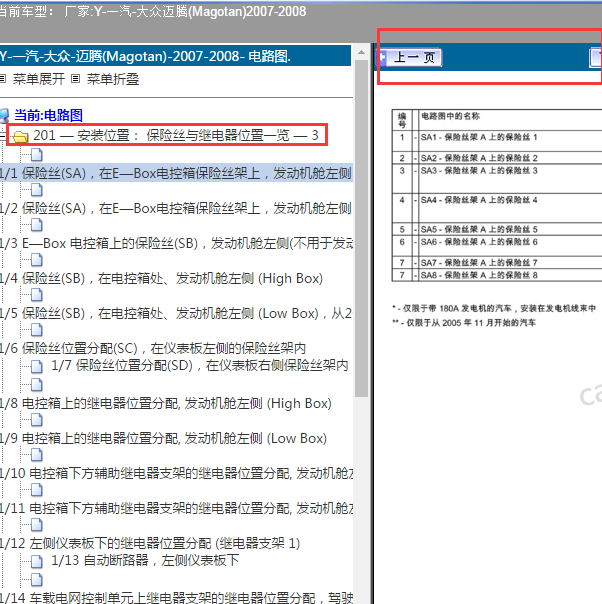
Task: Click the page icon above item 1/6
Action: [x=37, y=330]
